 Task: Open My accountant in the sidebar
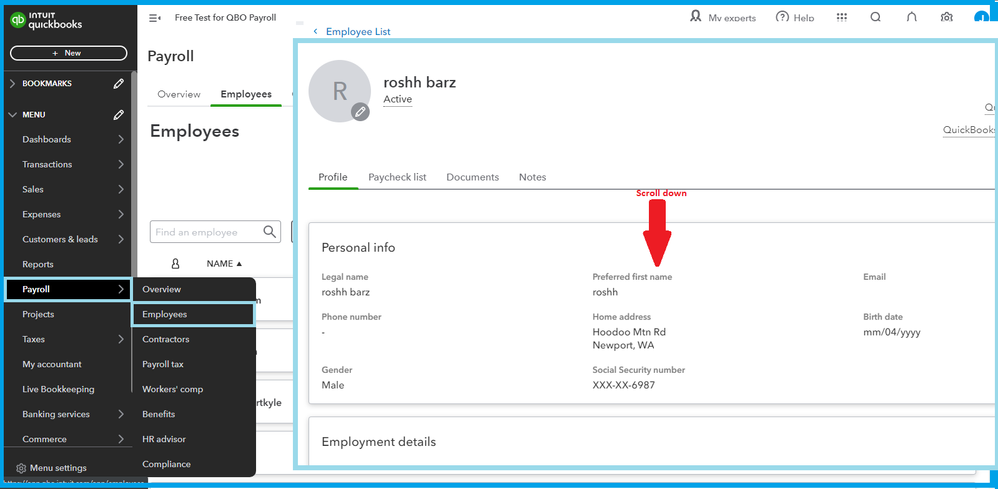coord(52,364)
